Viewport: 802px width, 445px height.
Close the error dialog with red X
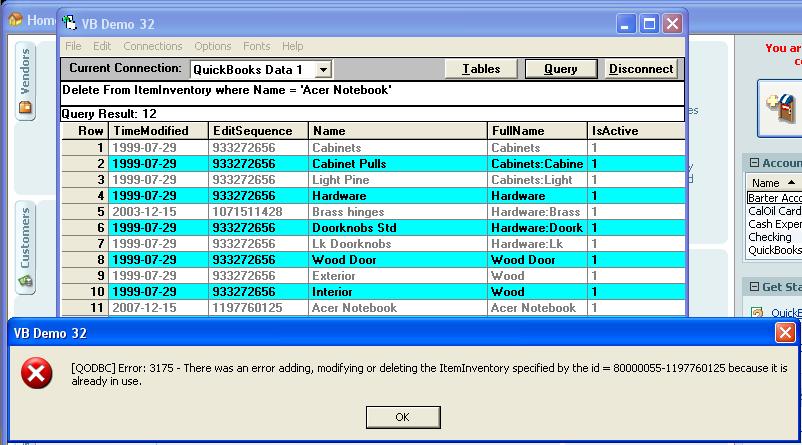pyautogui.click(x=784, y=331)
